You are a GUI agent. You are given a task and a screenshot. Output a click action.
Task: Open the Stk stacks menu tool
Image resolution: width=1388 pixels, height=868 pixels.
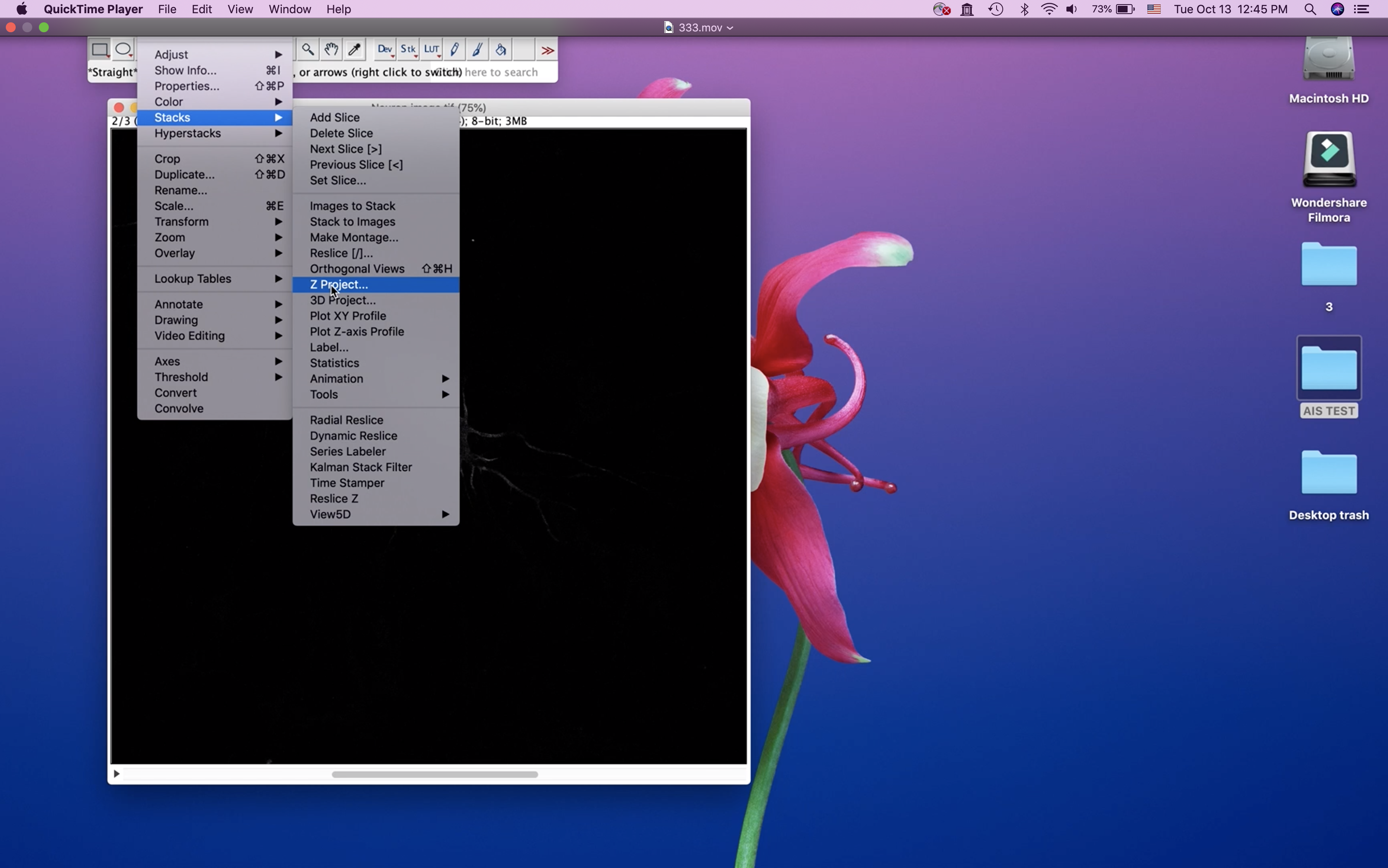tap(408, 49)
